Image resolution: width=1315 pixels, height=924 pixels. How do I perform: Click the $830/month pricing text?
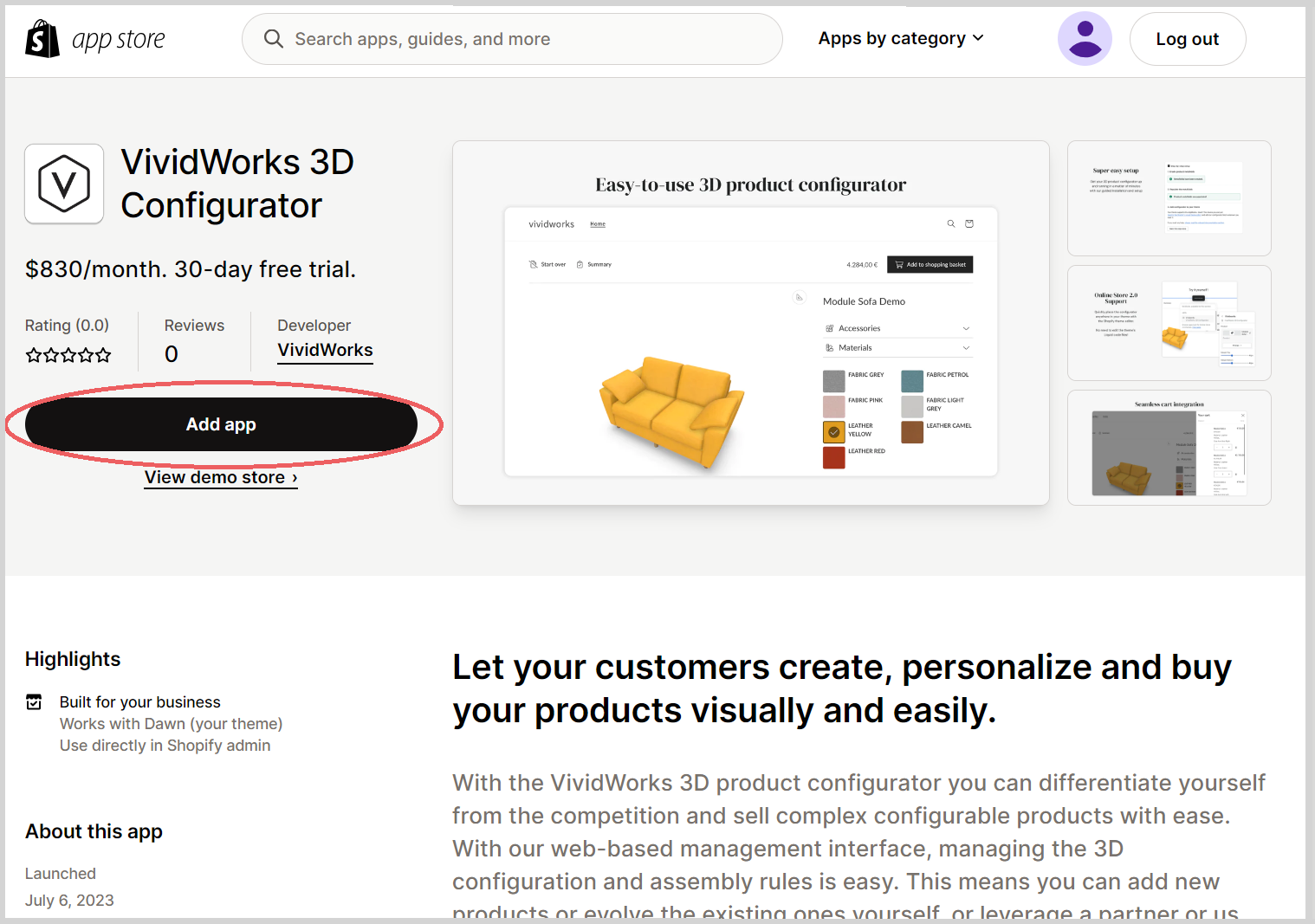191,269
